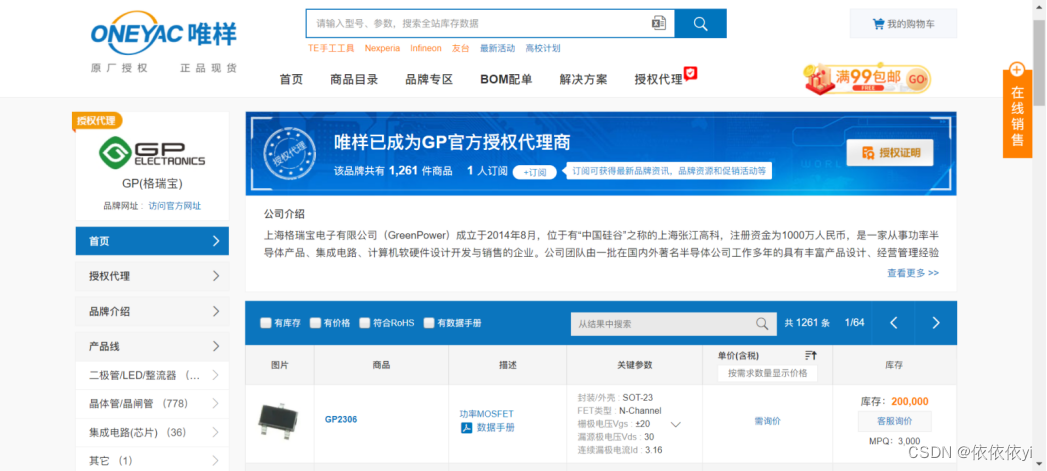Open the 解决方案 navigation item
Image resolution: width=1047 pixels, height=471 pixels.
[584, 80]
